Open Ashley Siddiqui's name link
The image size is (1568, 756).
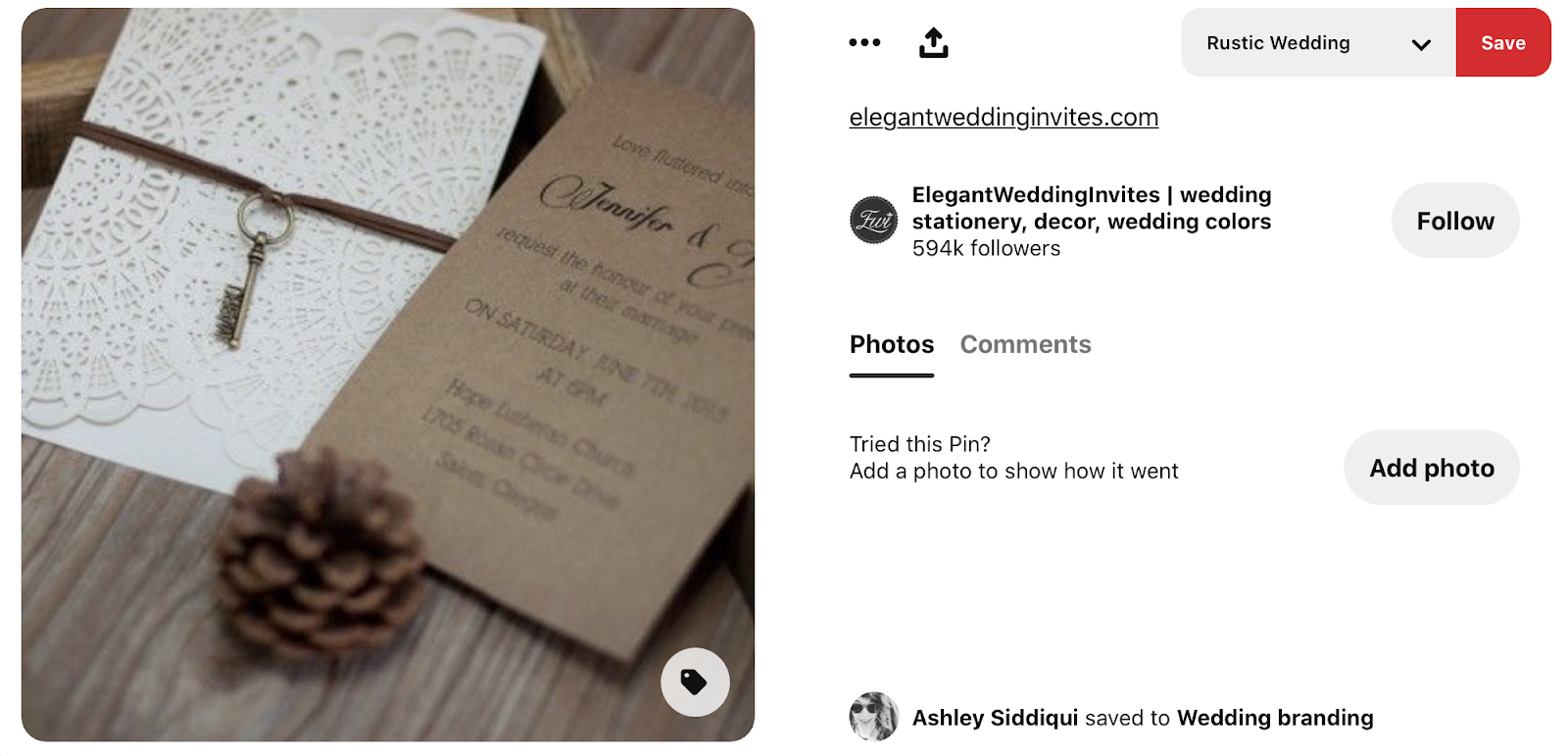point(995,718)
